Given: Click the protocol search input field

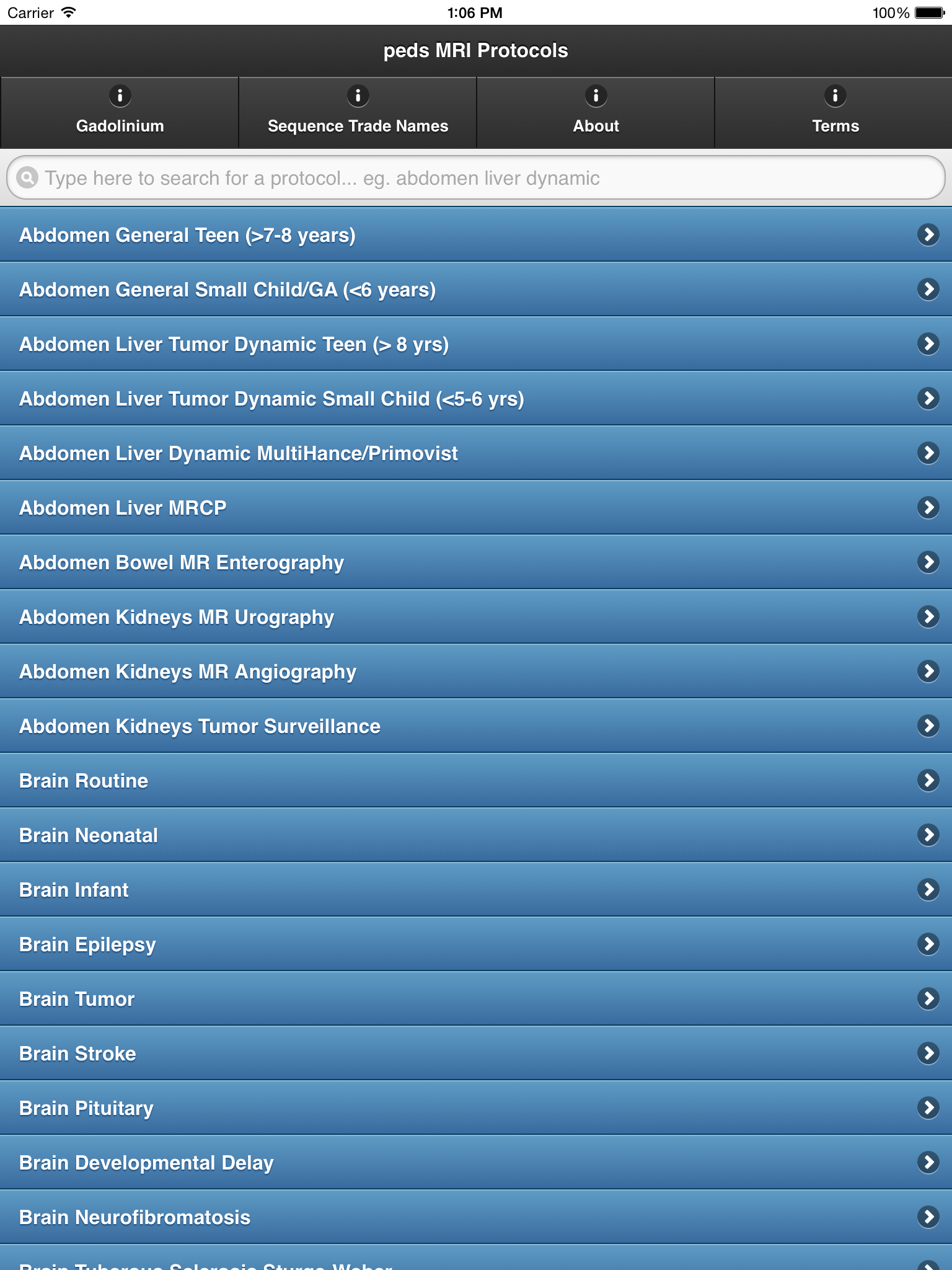Looking at the screenshot, I should 476,178.
